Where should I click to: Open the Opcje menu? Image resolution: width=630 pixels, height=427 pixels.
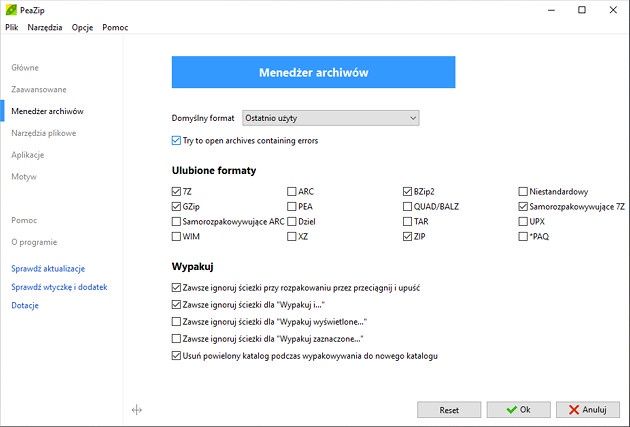click(82, 27)
